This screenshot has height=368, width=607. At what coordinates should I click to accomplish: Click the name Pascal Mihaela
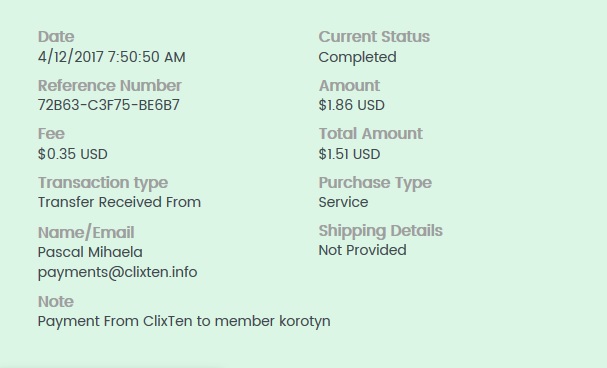(x=90, y=252)
